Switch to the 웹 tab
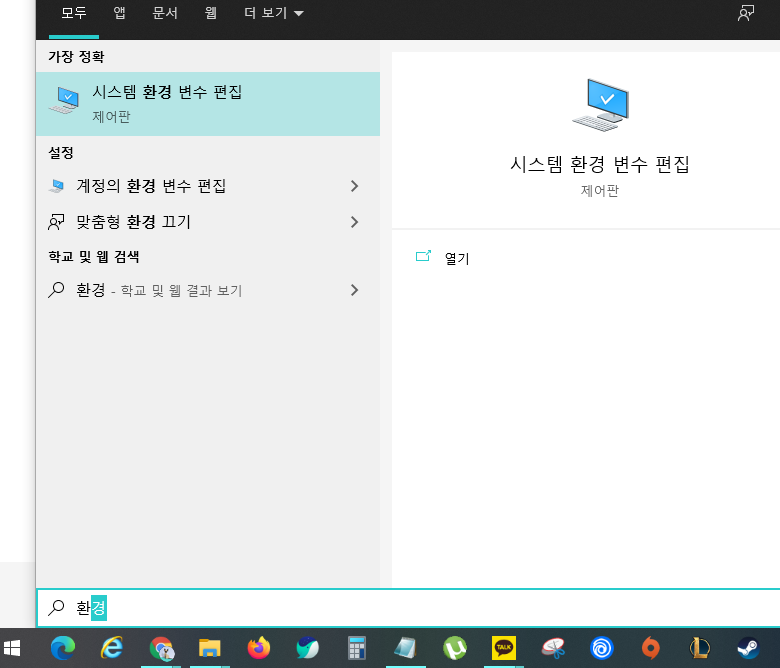 [x=211, y=13]
